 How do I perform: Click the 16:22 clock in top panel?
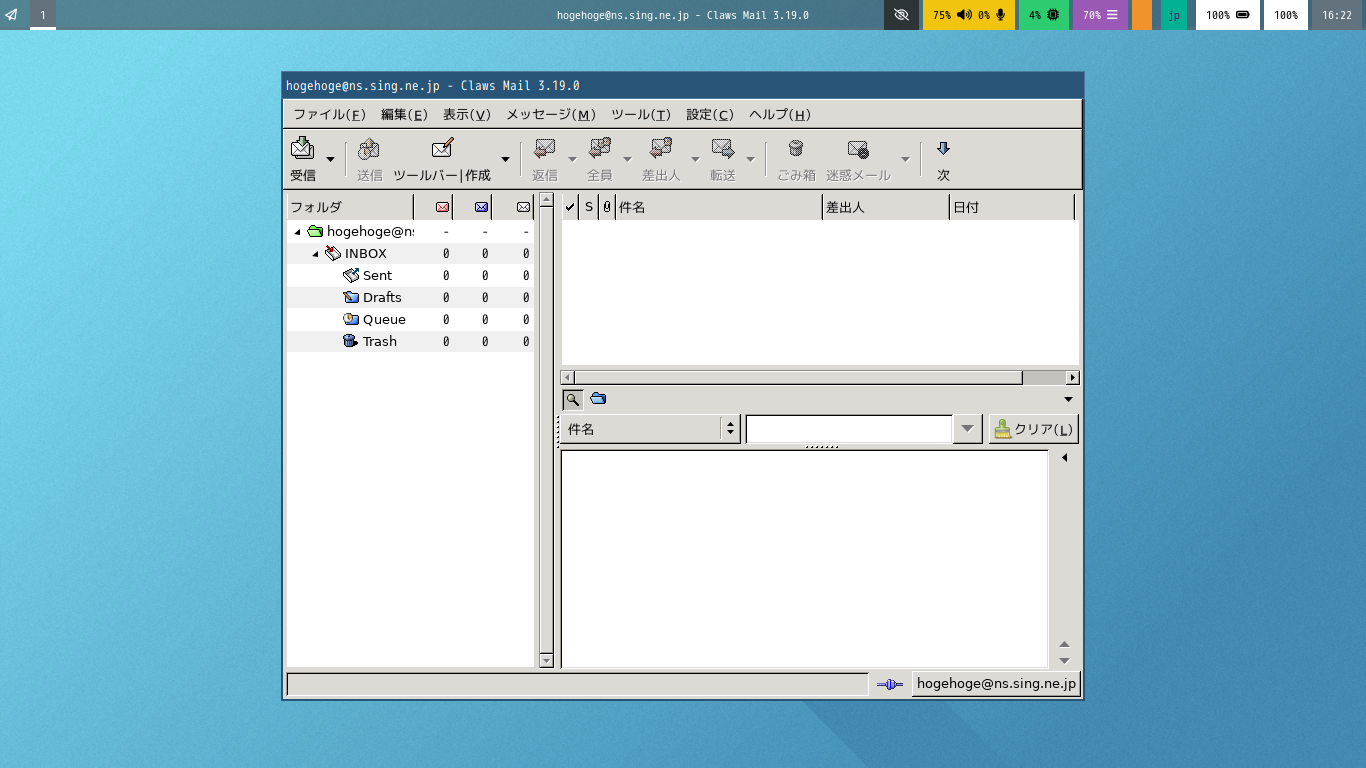coord(1337,15)
